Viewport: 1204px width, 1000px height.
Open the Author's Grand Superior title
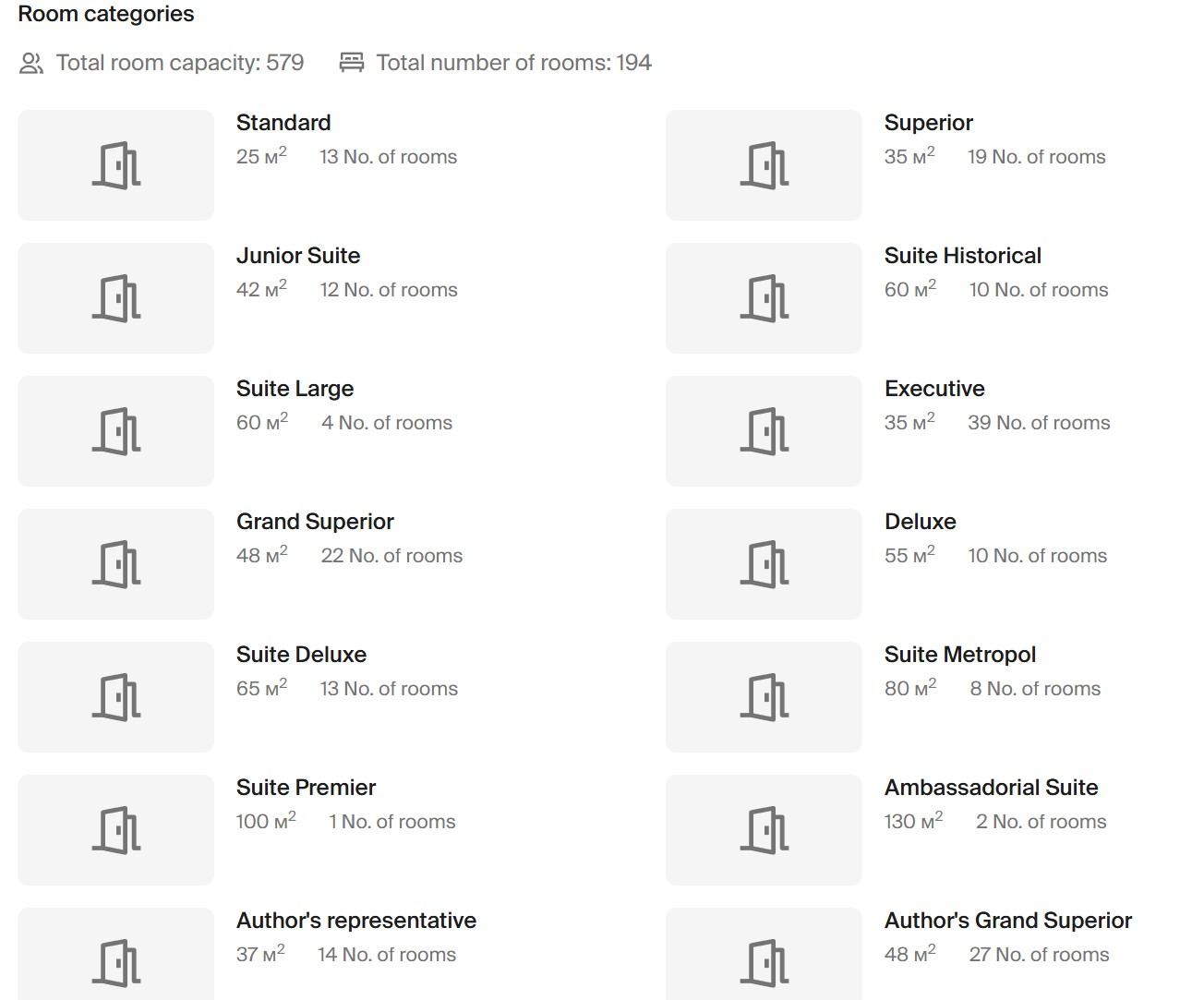coord(1007,921)
